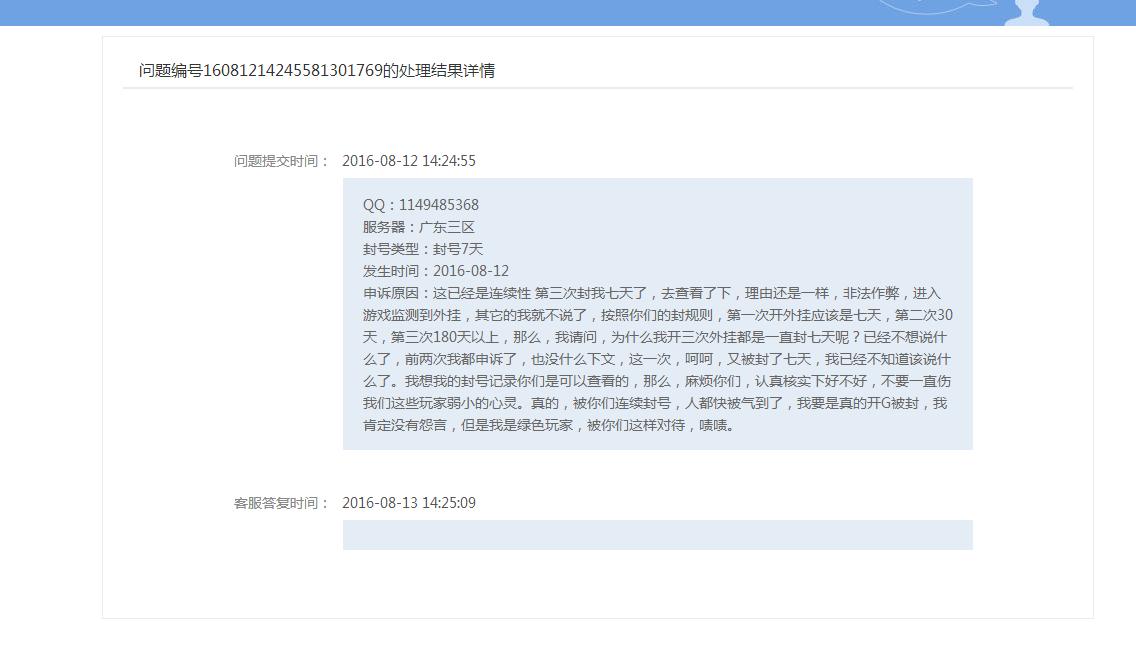Image resolution: width=1136 pixels, height=647 pixels.
Task: Click the reply timestamp 2016-08-13 14:25:09
Action: click(409, 503)
